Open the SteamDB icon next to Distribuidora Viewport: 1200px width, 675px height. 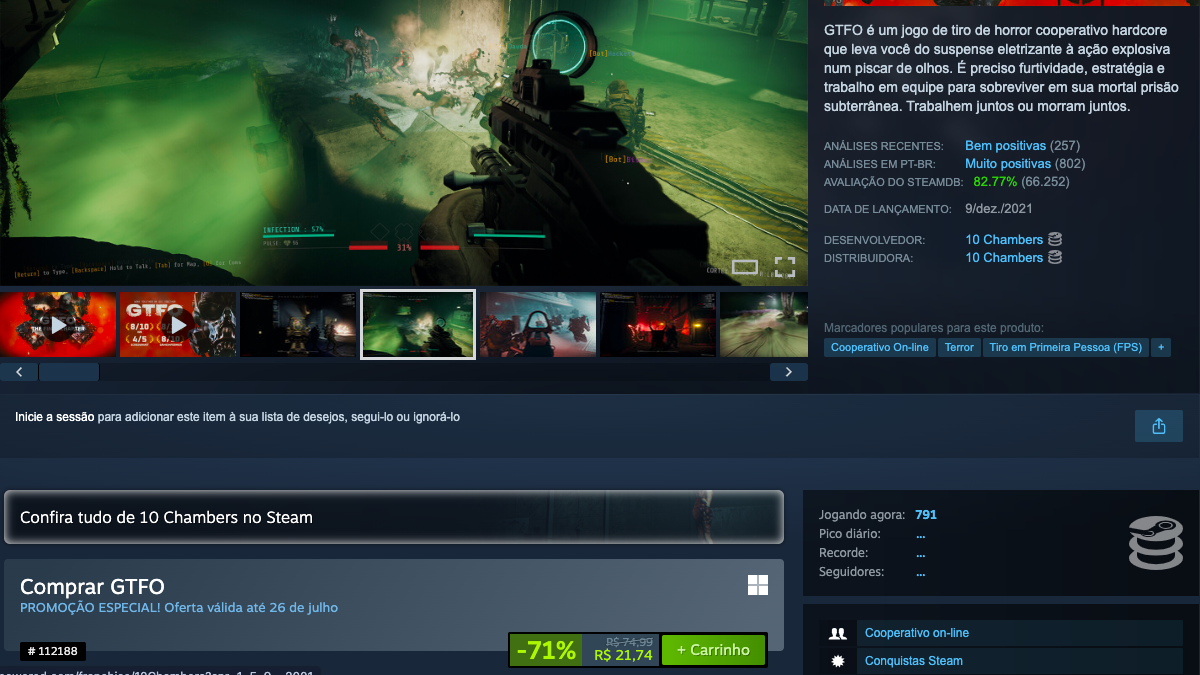coord(1055,258)
